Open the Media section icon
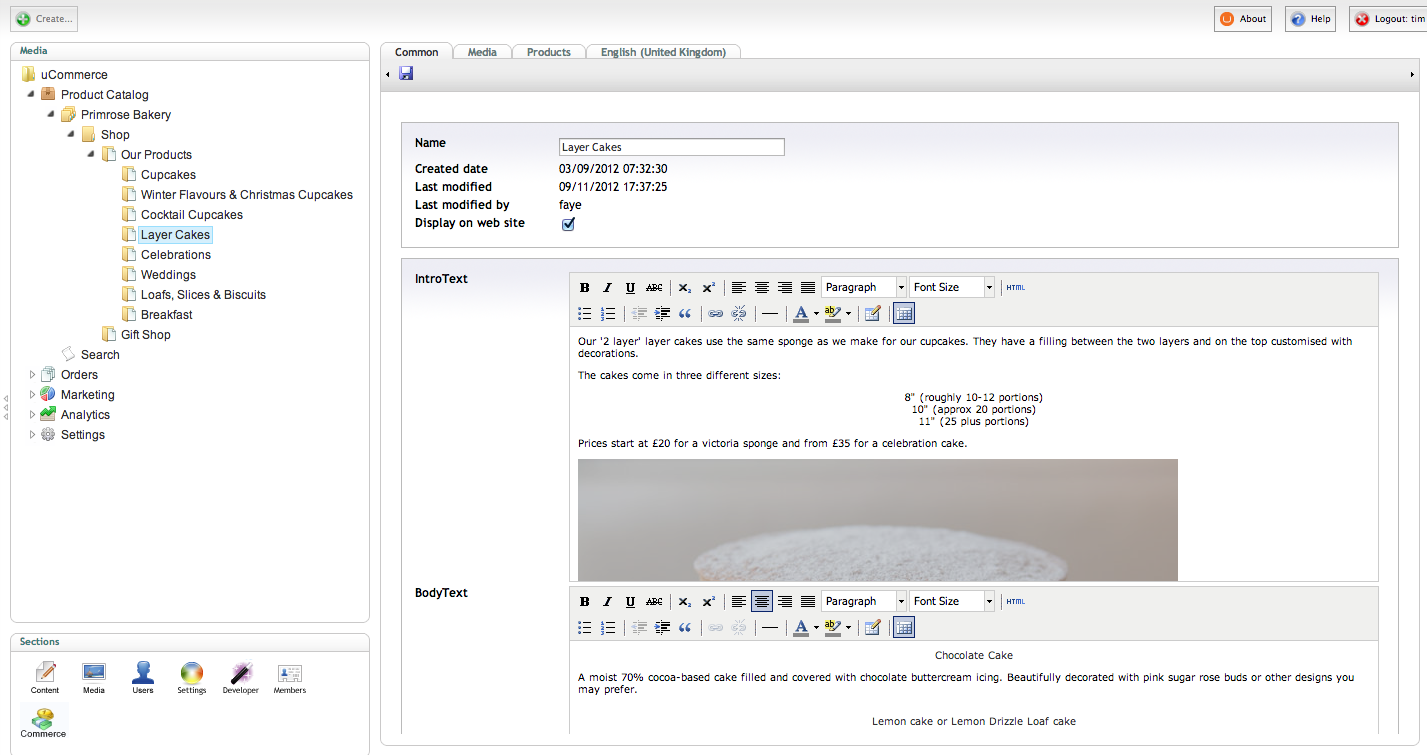 94,678
